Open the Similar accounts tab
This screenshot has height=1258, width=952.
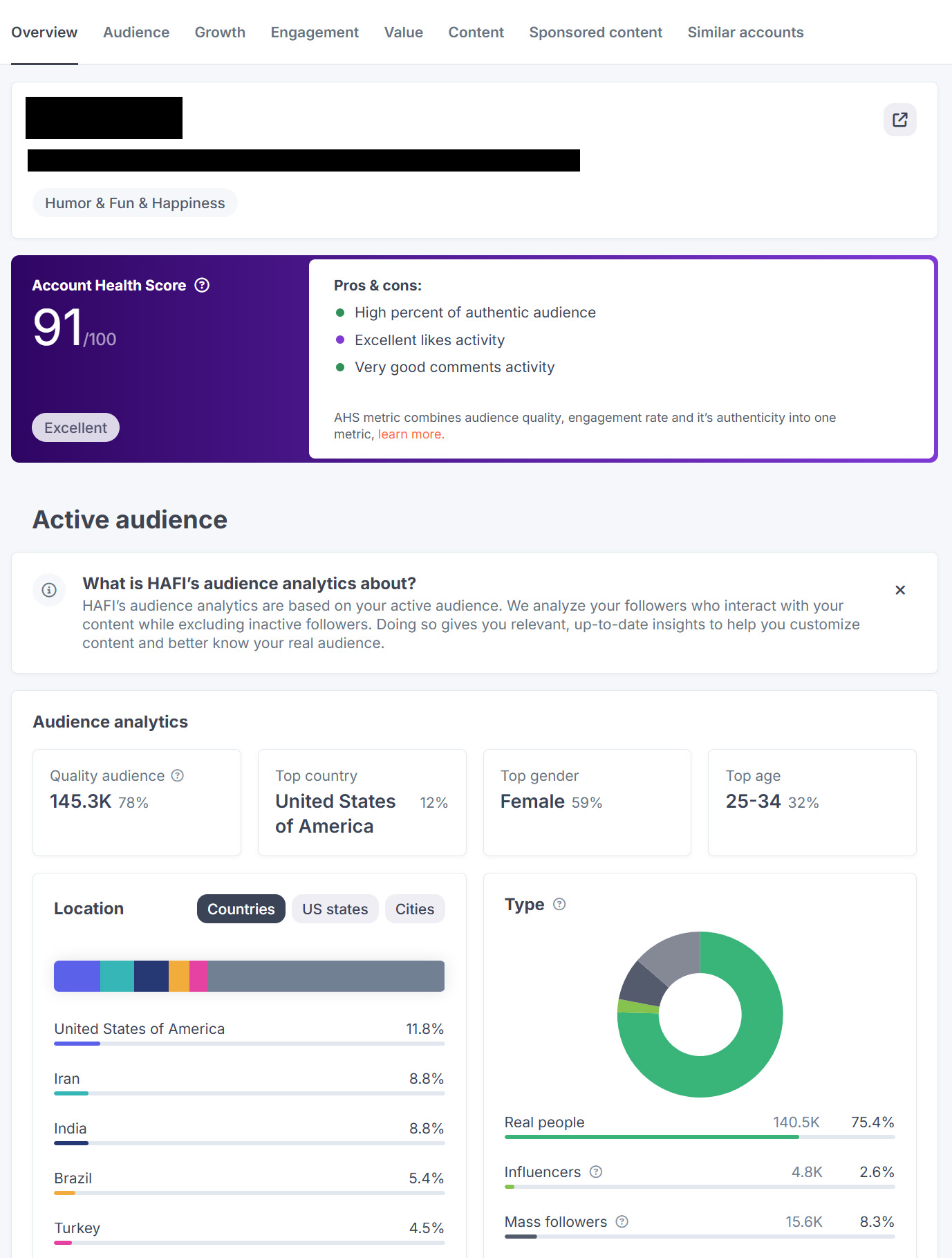[x=745, y=33]
